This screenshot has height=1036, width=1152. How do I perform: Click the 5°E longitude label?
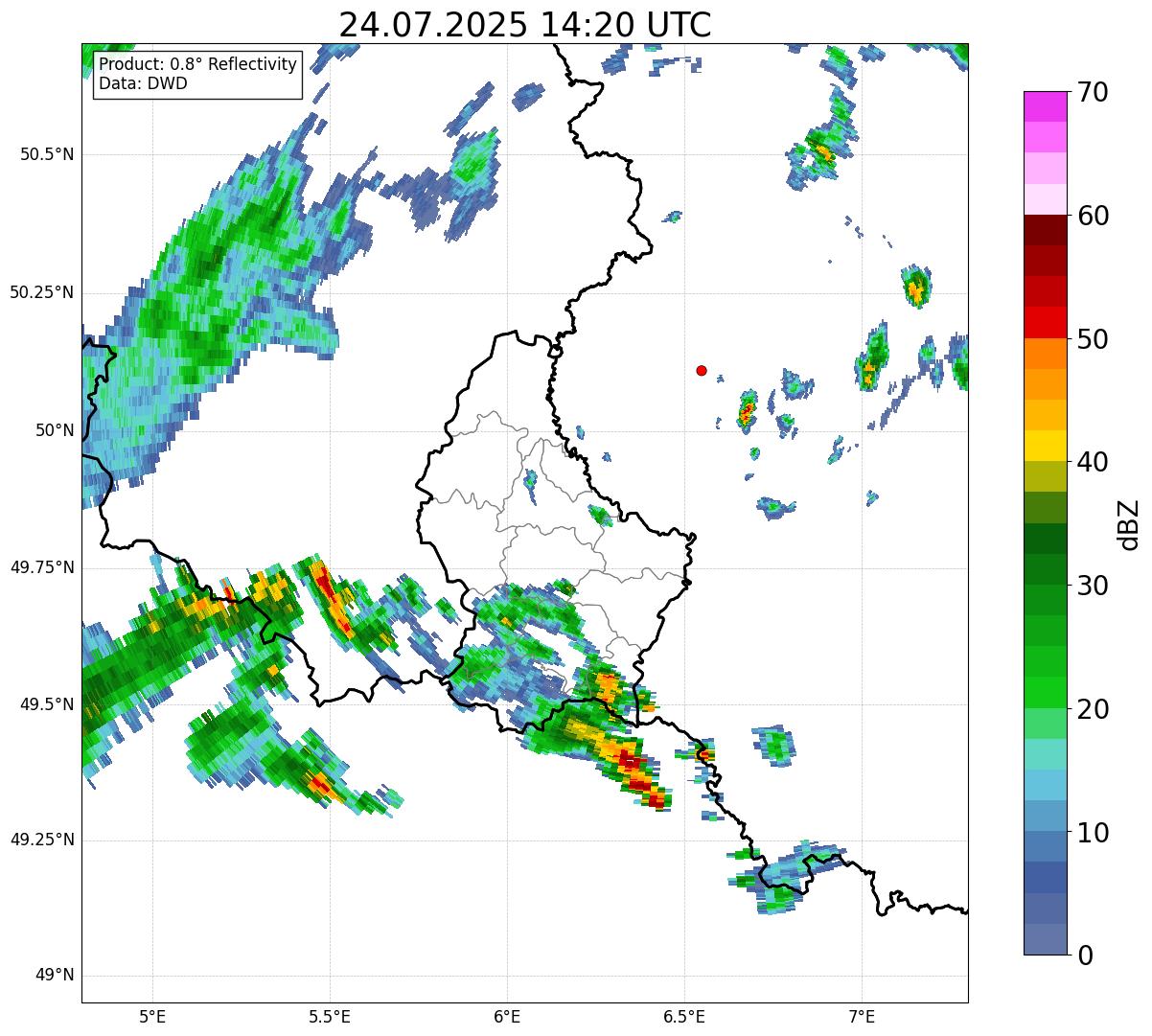pos(152,1015)
